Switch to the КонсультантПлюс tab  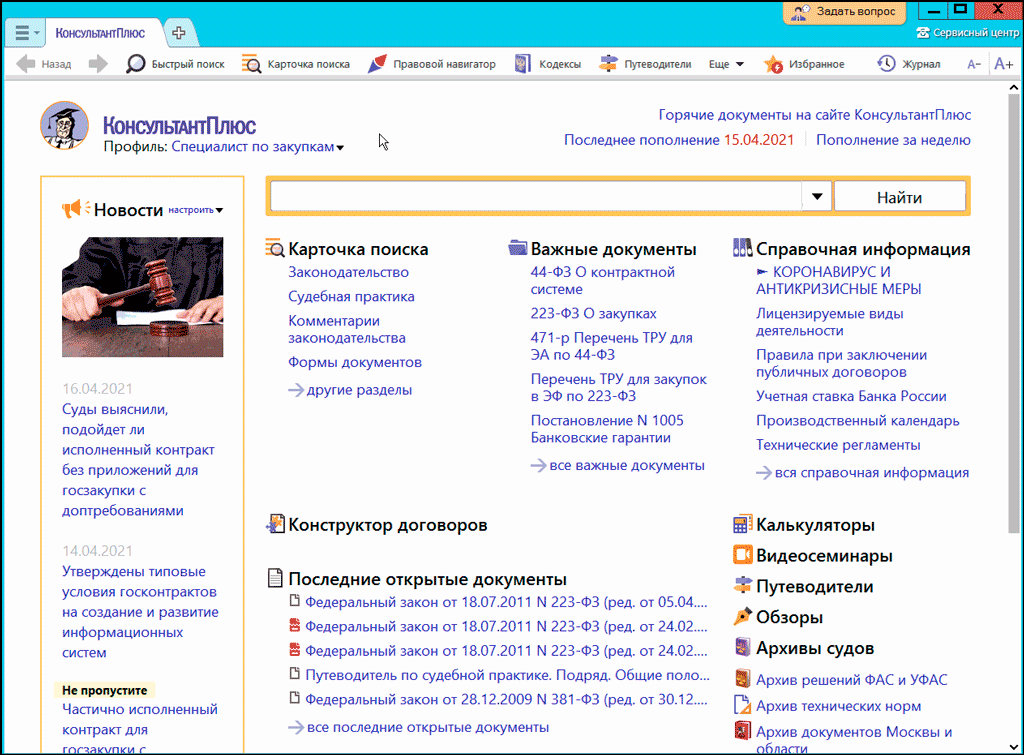100,33
